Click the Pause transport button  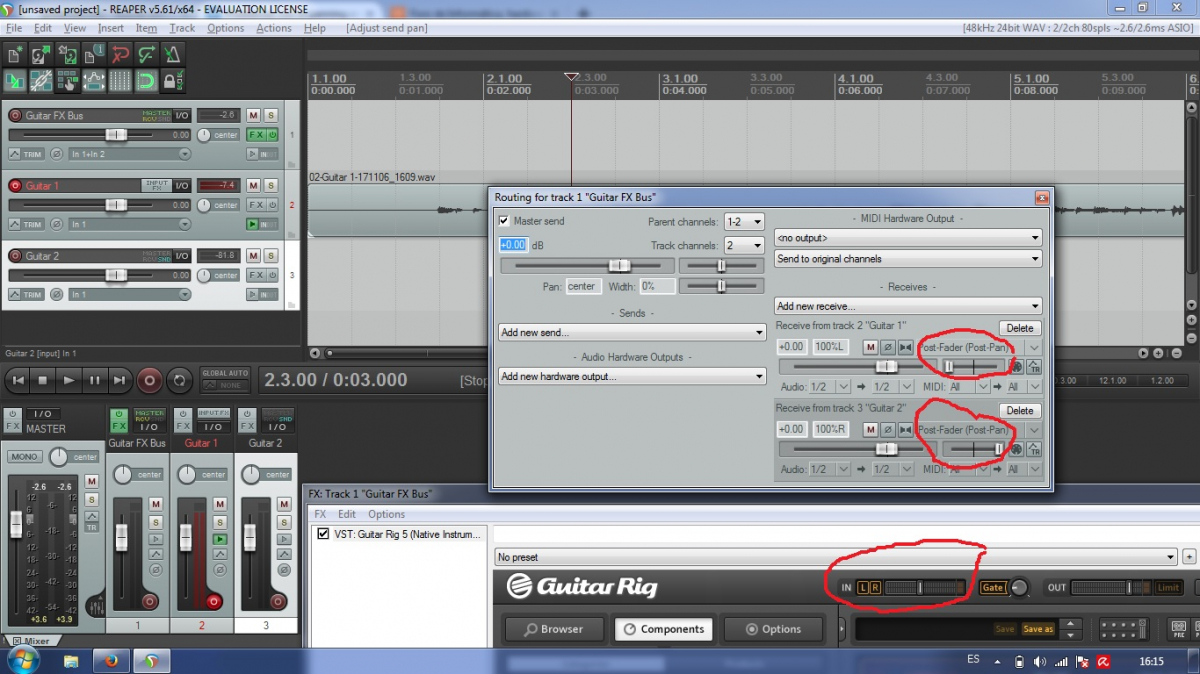[x=94, y=380]
